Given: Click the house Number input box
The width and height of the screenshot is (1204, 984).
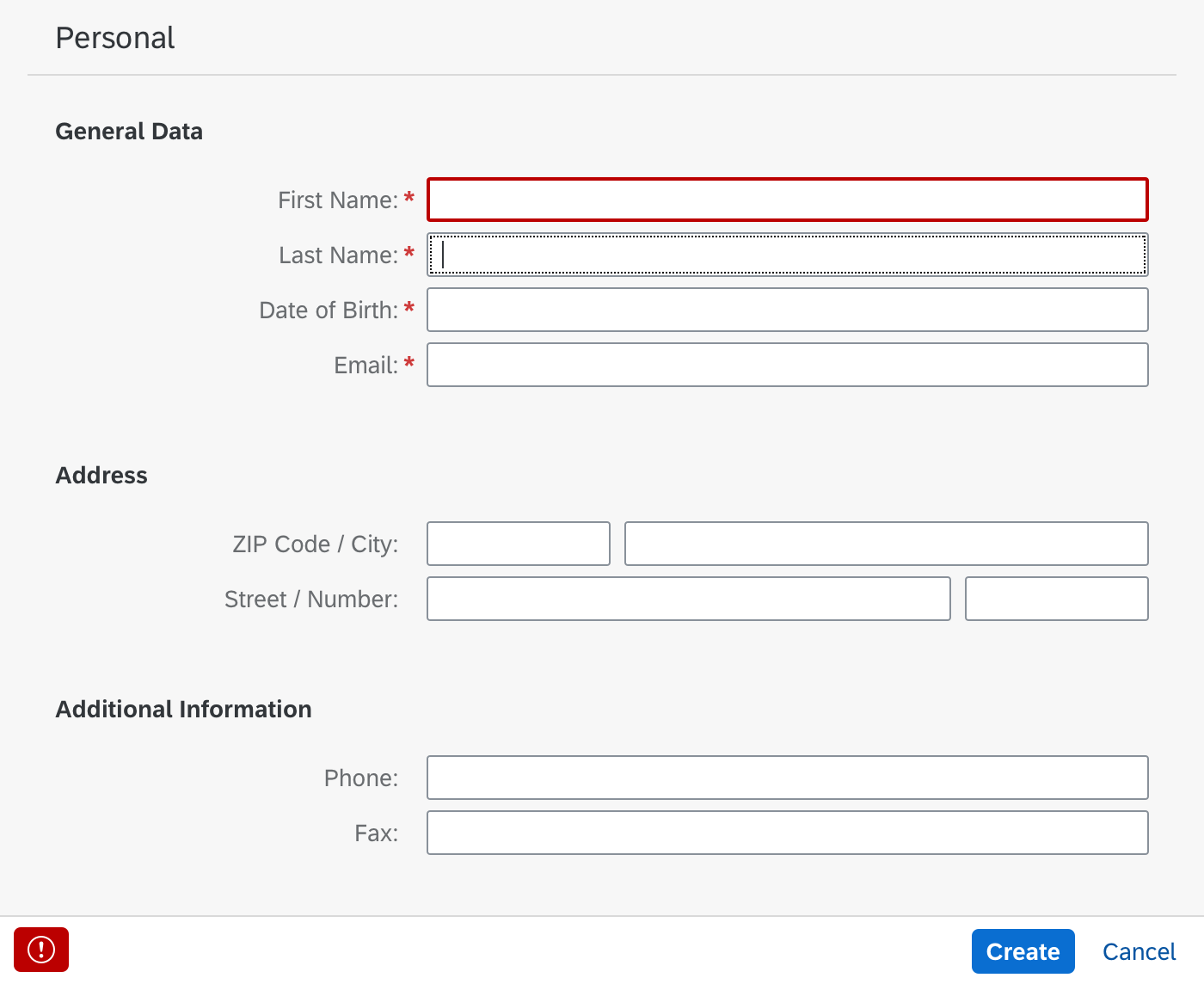Looking at the screenshot, I should (1057, 599).
